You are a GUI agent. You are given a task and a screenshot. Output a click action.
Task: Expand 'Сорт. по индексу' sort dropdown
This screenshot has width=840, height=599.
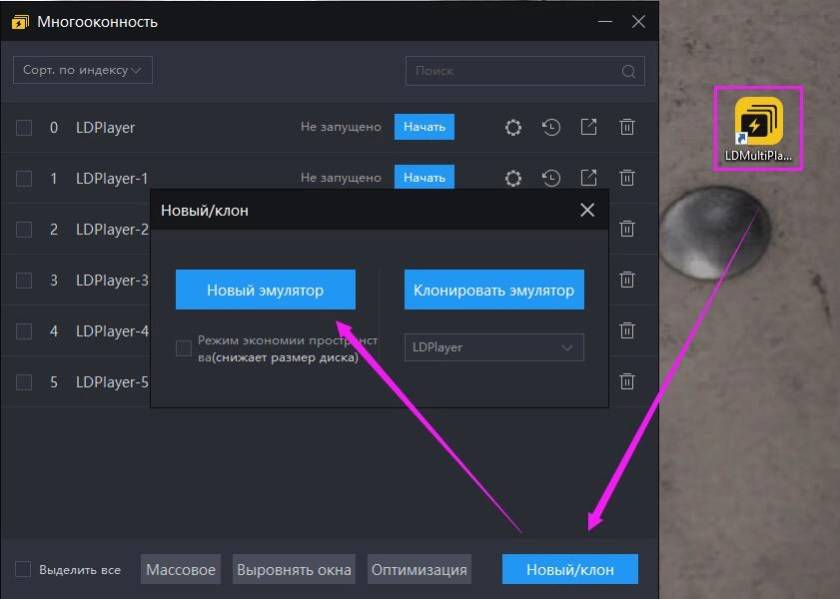(82, 70)
